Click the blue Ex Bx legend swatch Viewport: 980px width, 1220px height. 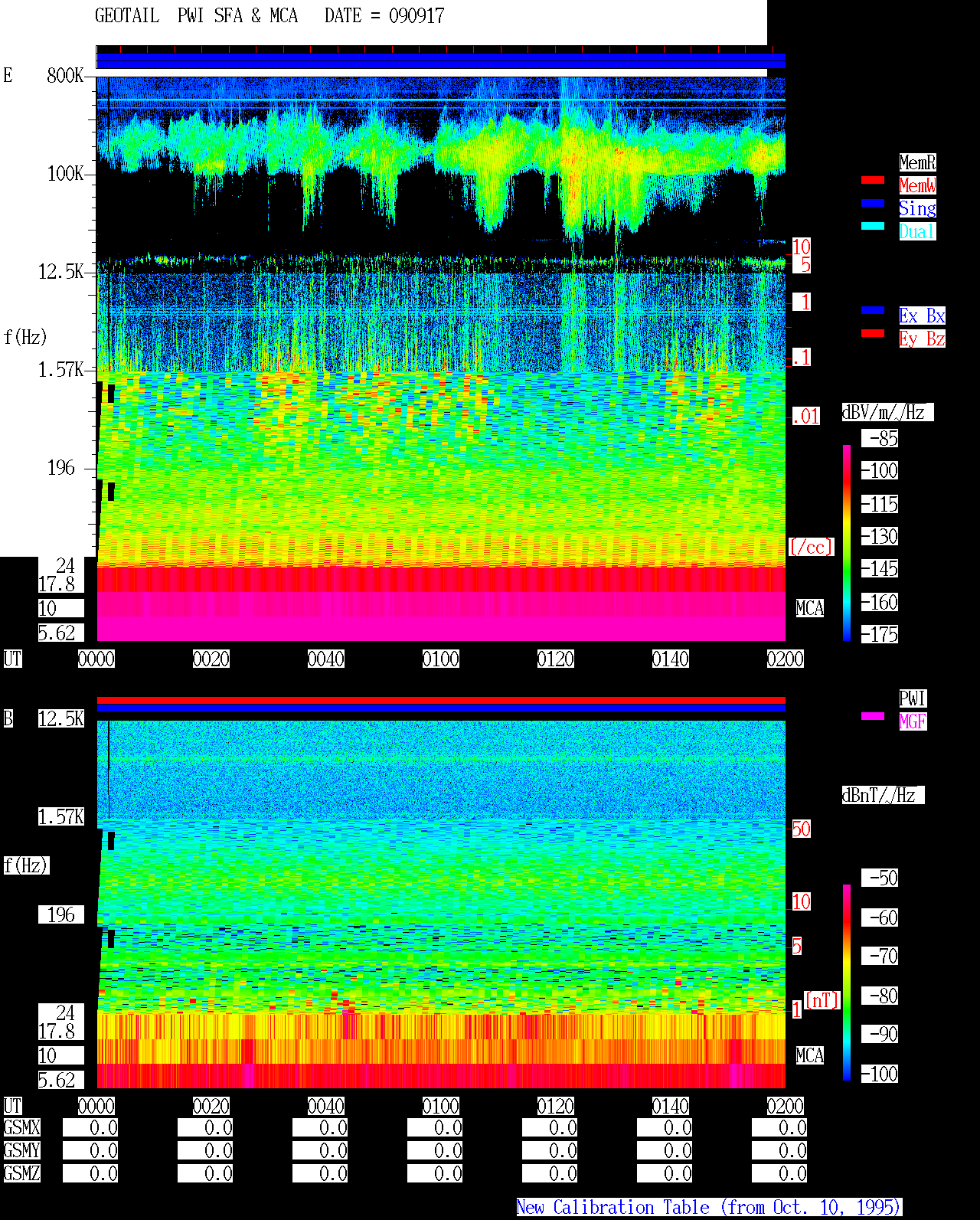click(873, 310)
